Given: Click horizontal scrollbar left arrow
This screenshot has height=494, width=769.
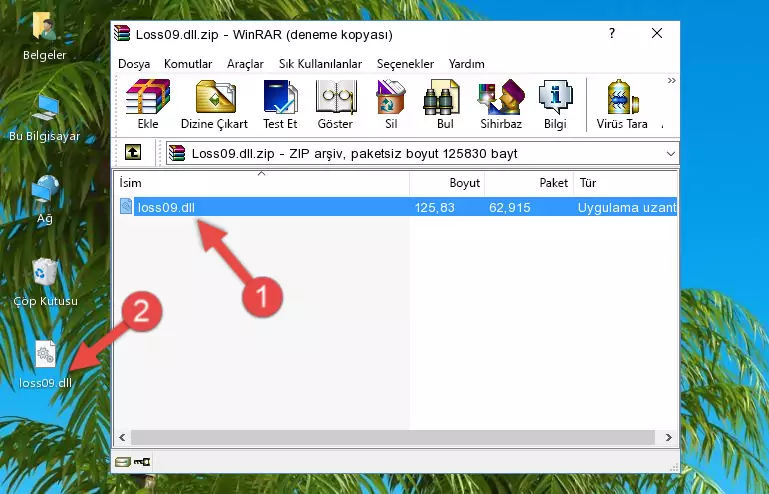Looking at the screenshot, I should tap(122, 437).
